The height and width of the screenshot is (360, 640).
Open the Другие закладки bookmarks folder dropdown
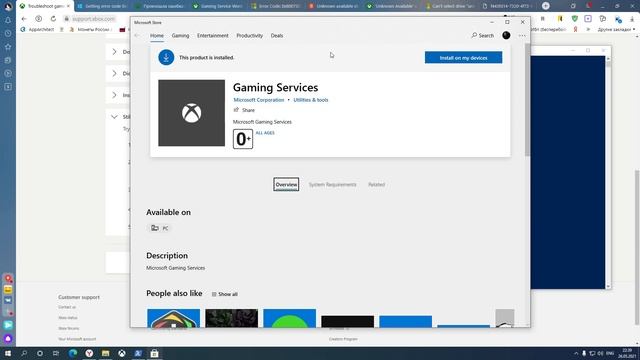click(x=616, y=29)
